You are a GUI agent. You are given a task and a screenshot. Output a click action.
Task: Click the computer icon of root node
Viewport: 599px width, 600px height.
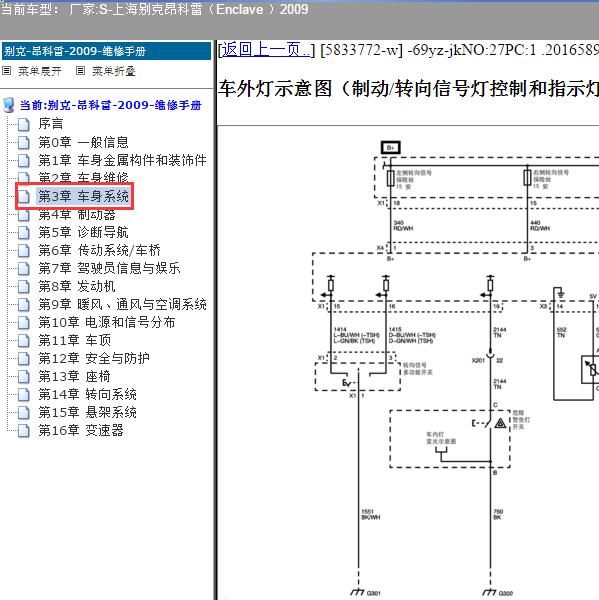click(9, 105)
